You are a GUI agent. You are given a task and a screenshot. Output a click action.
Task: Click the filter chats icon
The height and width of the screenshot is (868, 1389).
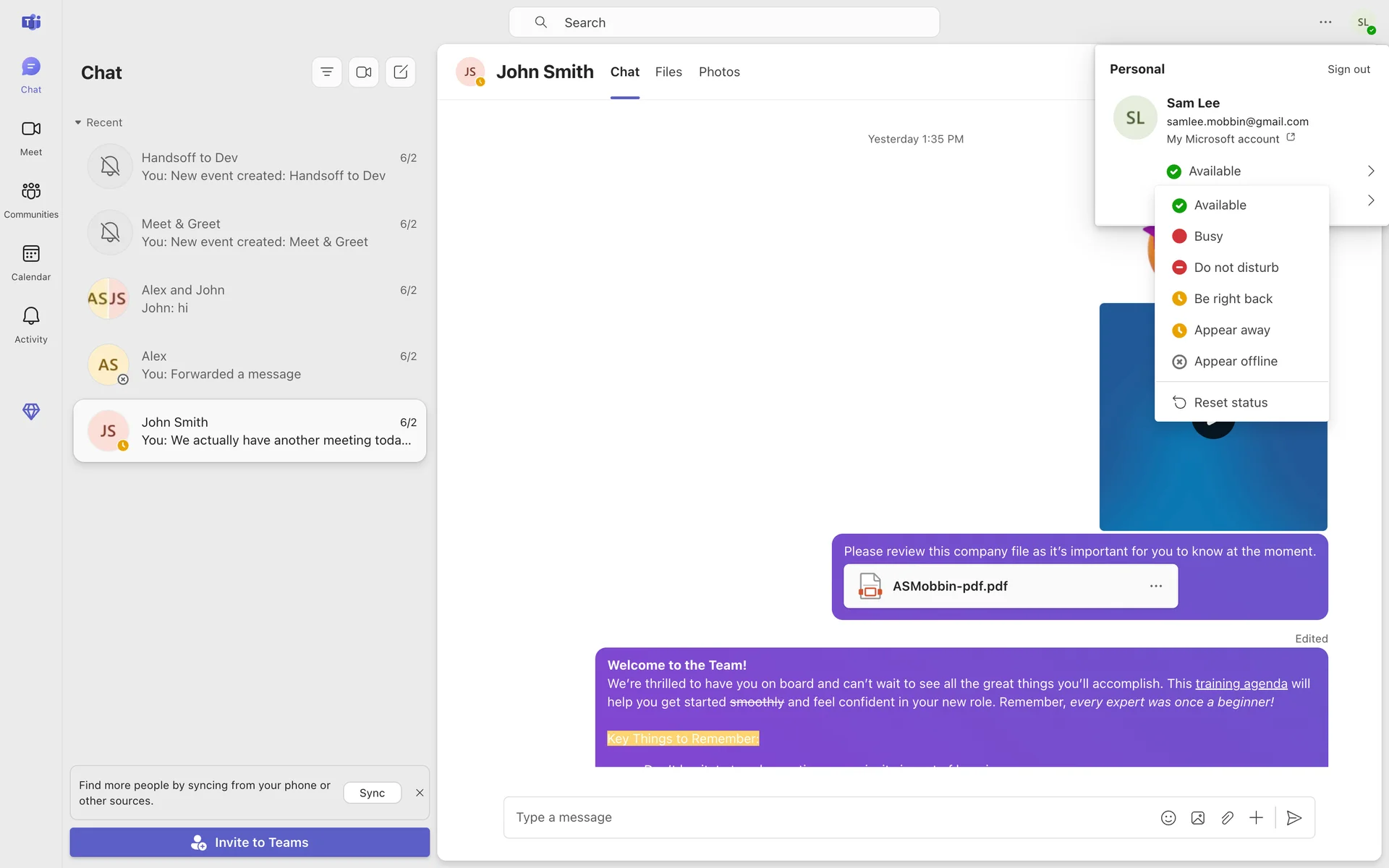[x=327, y=72]
